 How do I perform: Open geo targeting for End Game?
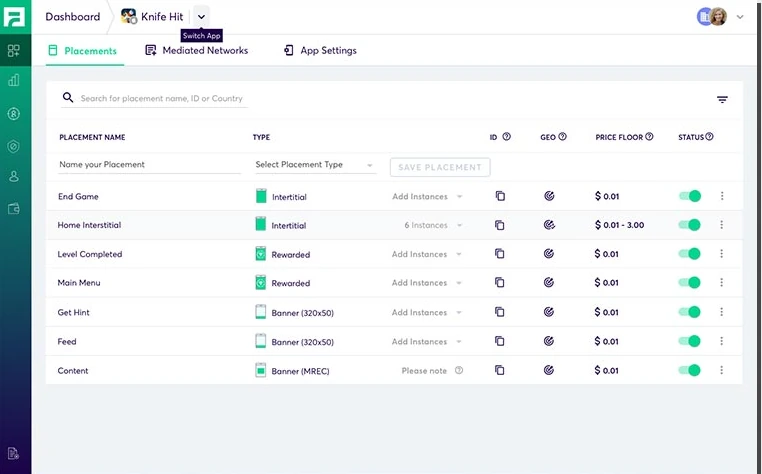(549, 196)
